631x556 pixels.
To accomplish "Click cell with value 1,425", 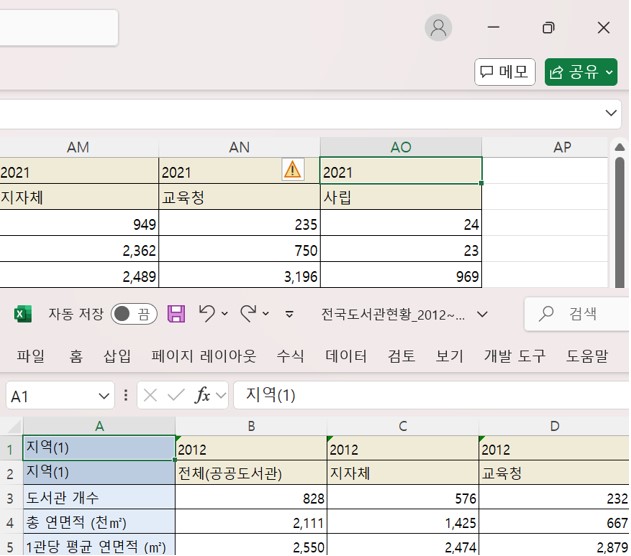I will pos(403,522).
